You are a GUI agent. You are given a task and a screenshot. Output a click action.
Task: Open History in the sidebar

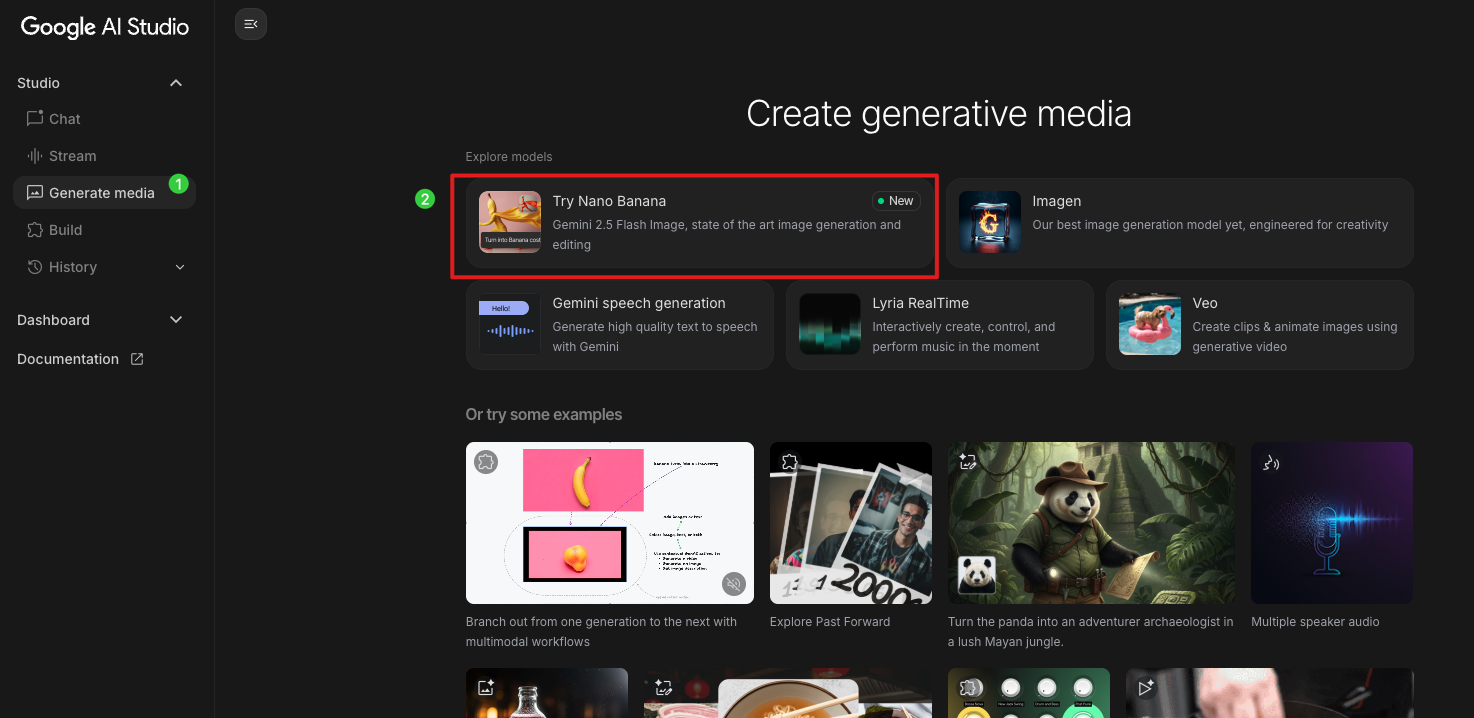pos(104,267)
